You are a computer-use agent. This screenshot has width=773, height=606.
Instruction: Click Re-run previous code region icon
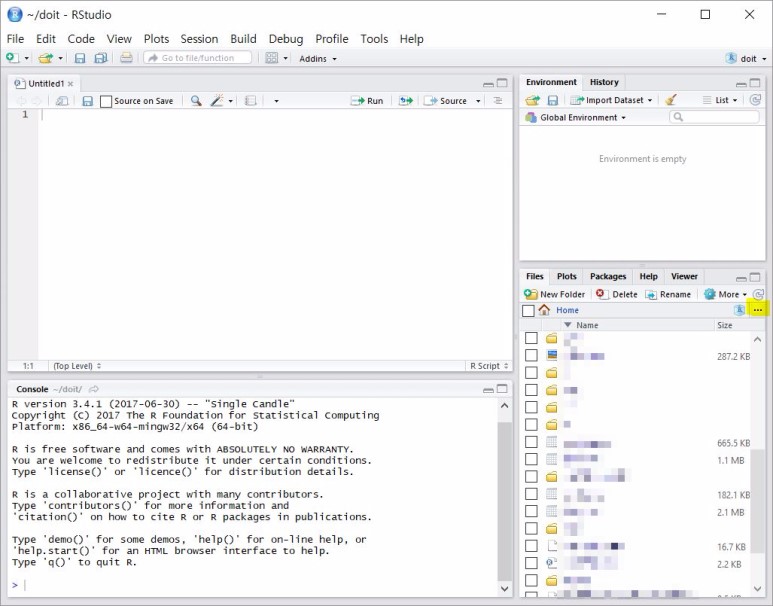[406, 101]
